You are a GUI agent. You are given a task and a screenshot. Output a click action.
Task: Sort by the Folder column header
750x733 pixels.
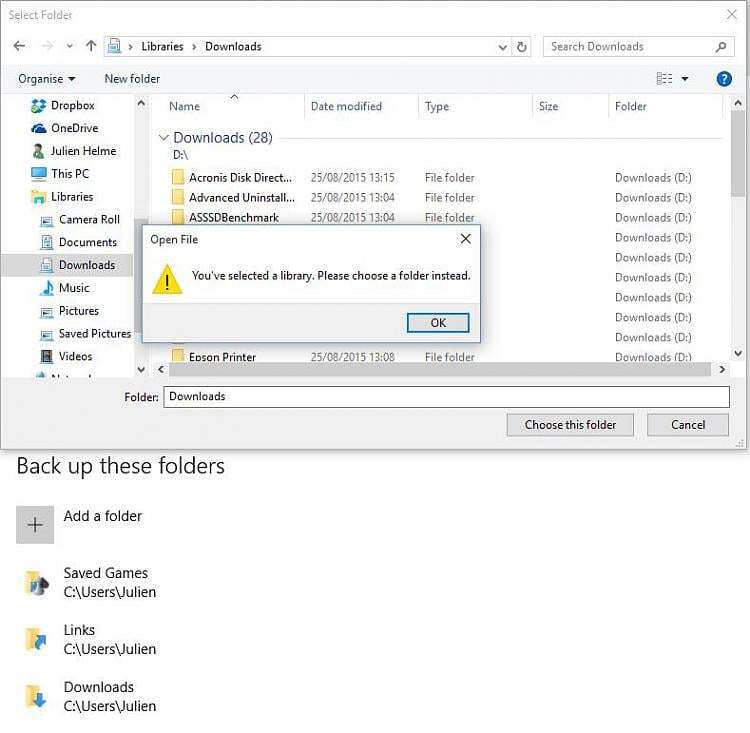point(630,106)
